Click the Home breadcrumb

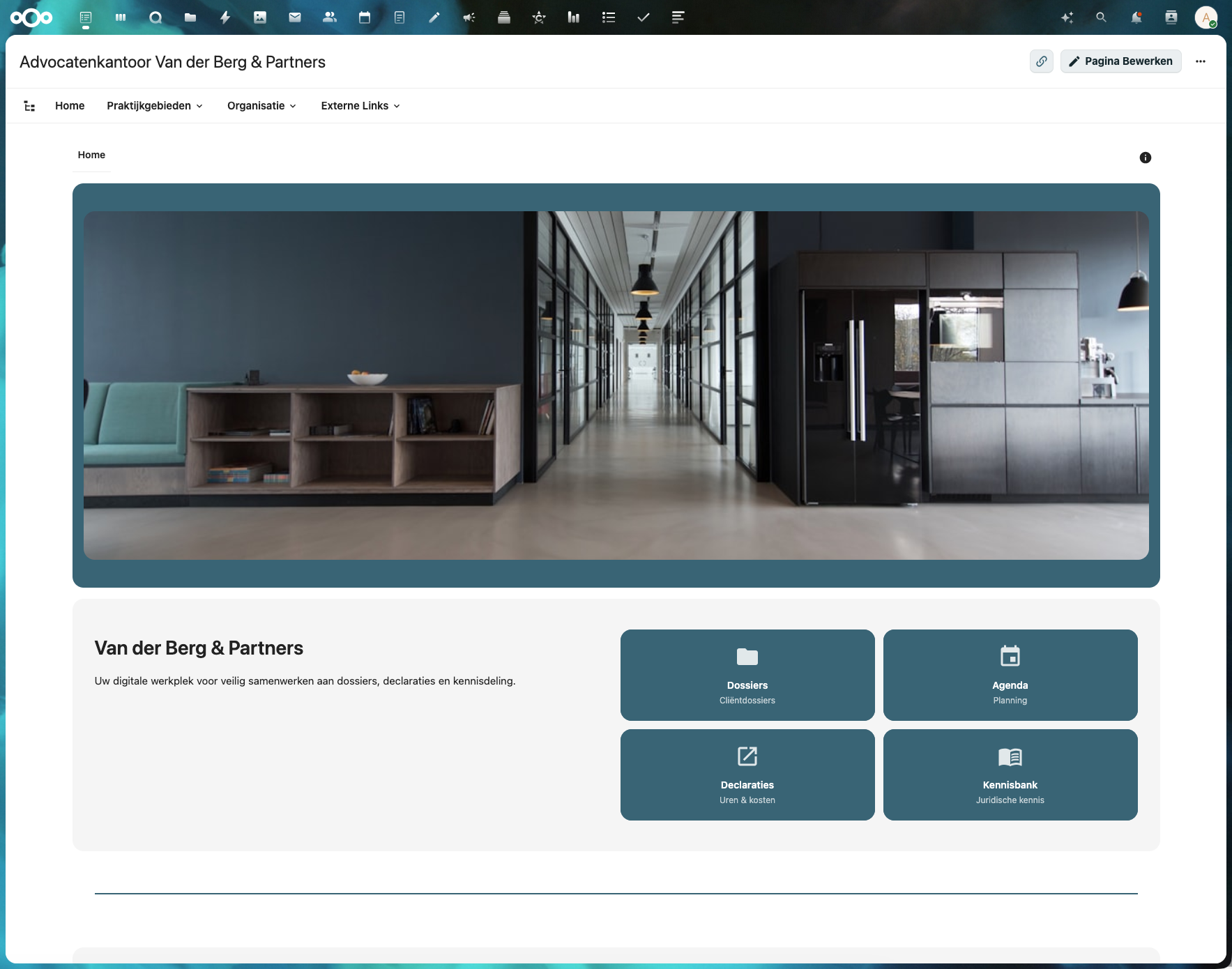pos(91,155)
